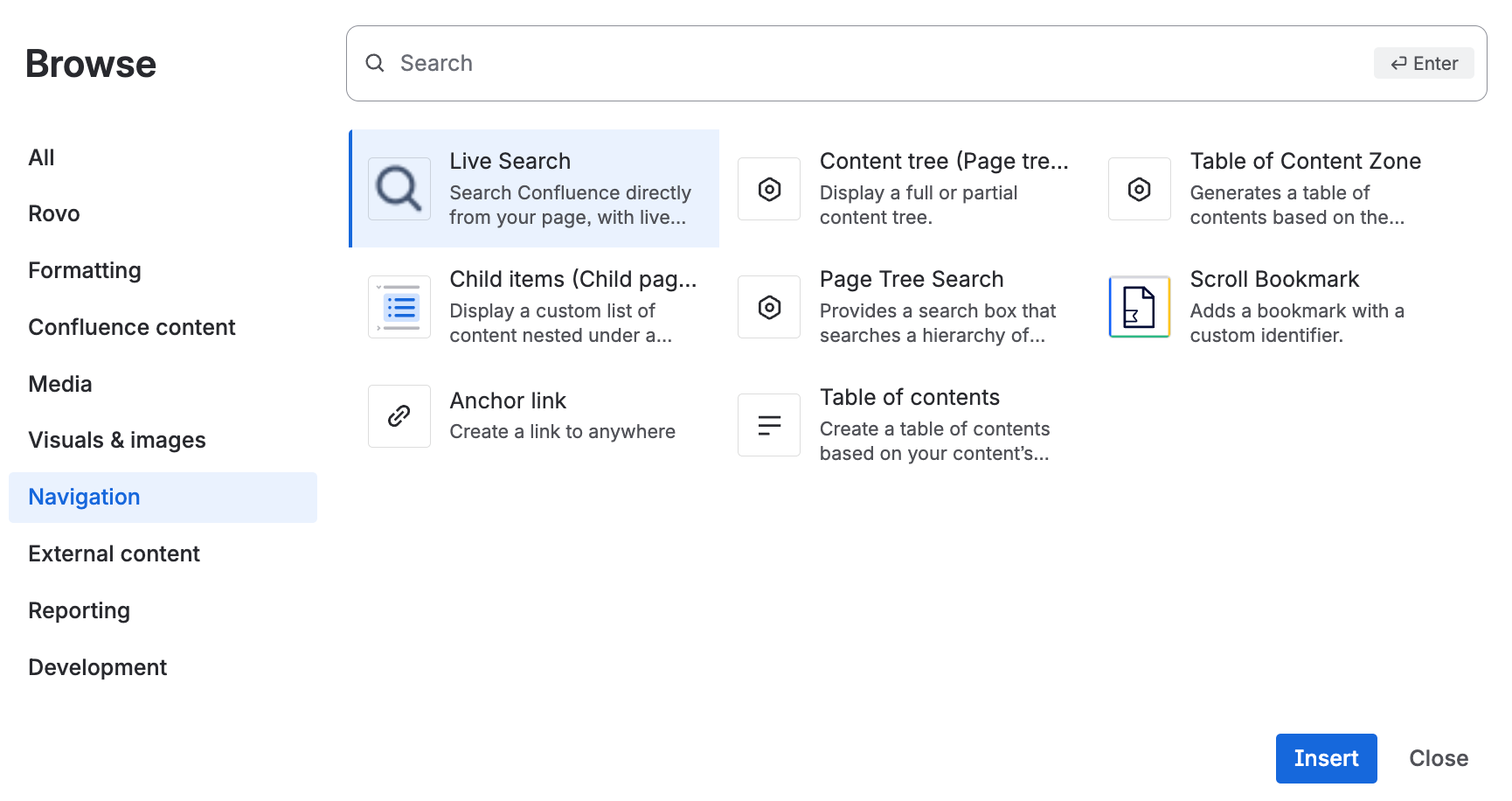Open the Confluence content category
The height and width of the screenshot is (801, 1512).
[132, 327]
